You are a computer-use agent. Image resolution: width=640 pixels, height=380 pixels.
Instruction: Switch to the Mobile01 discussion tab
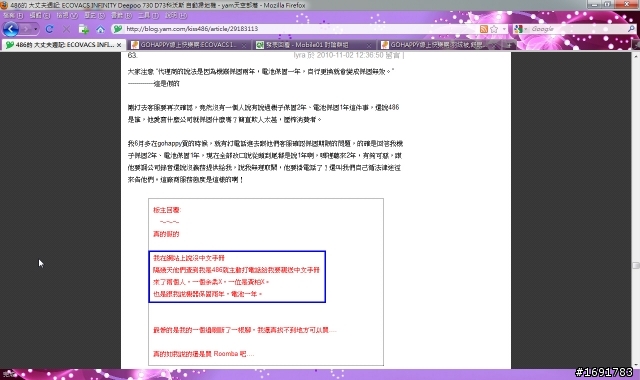coord(313,45)
